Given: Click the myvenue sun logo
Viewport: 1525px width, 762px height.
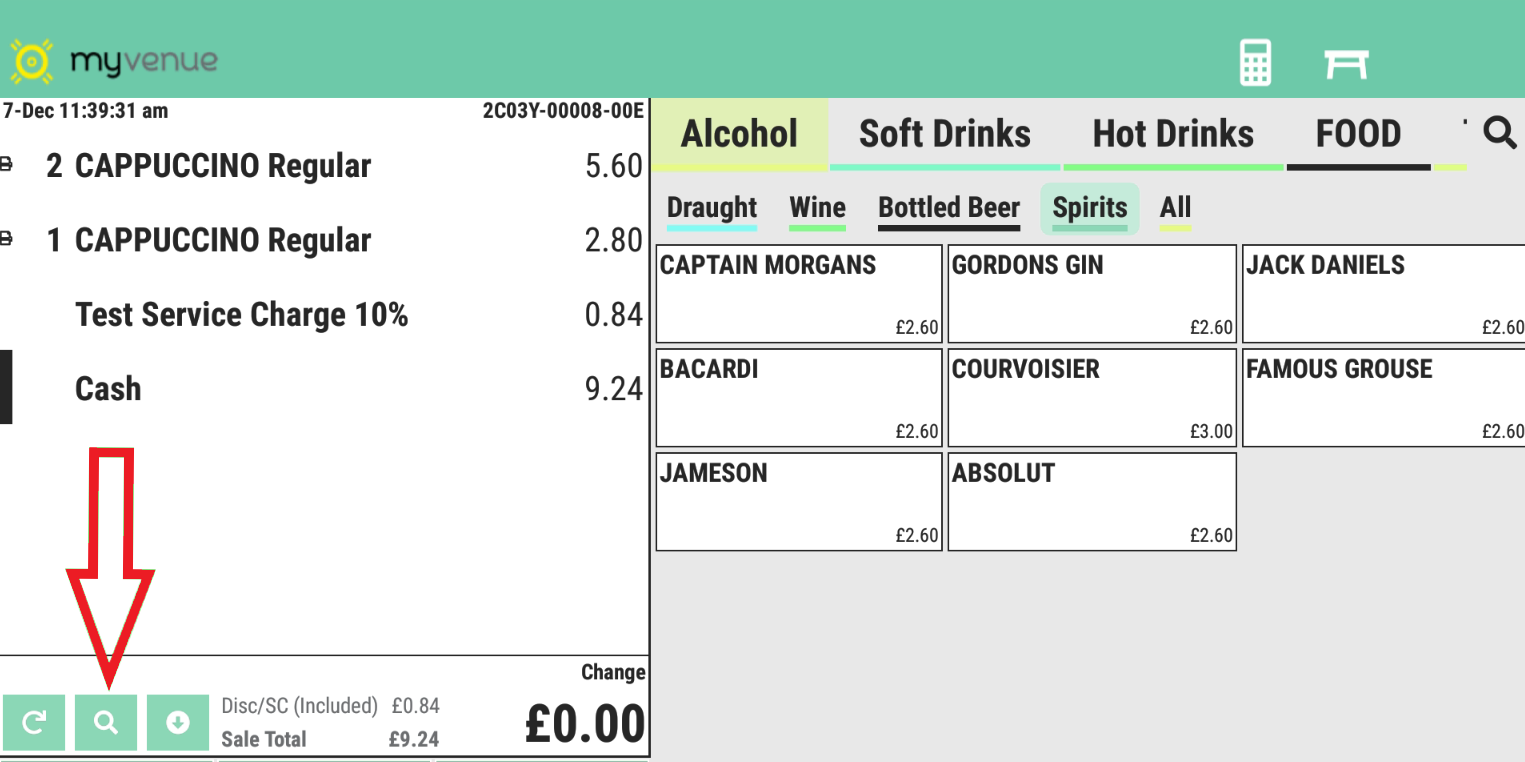Looking at the screenshot, I should [31, 61].
